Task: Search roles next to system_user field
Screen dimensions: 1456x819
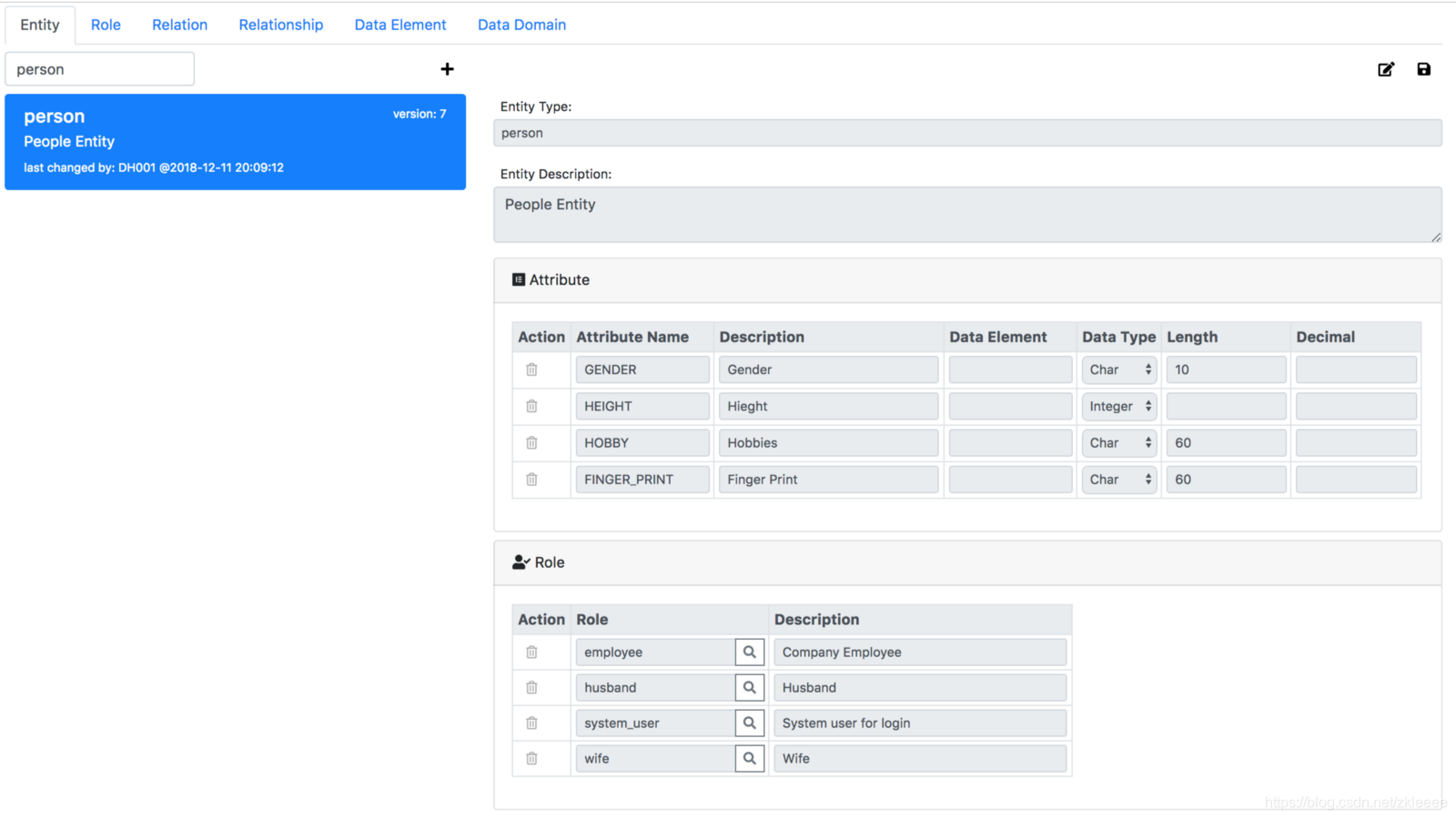Action: click(750, 723)
